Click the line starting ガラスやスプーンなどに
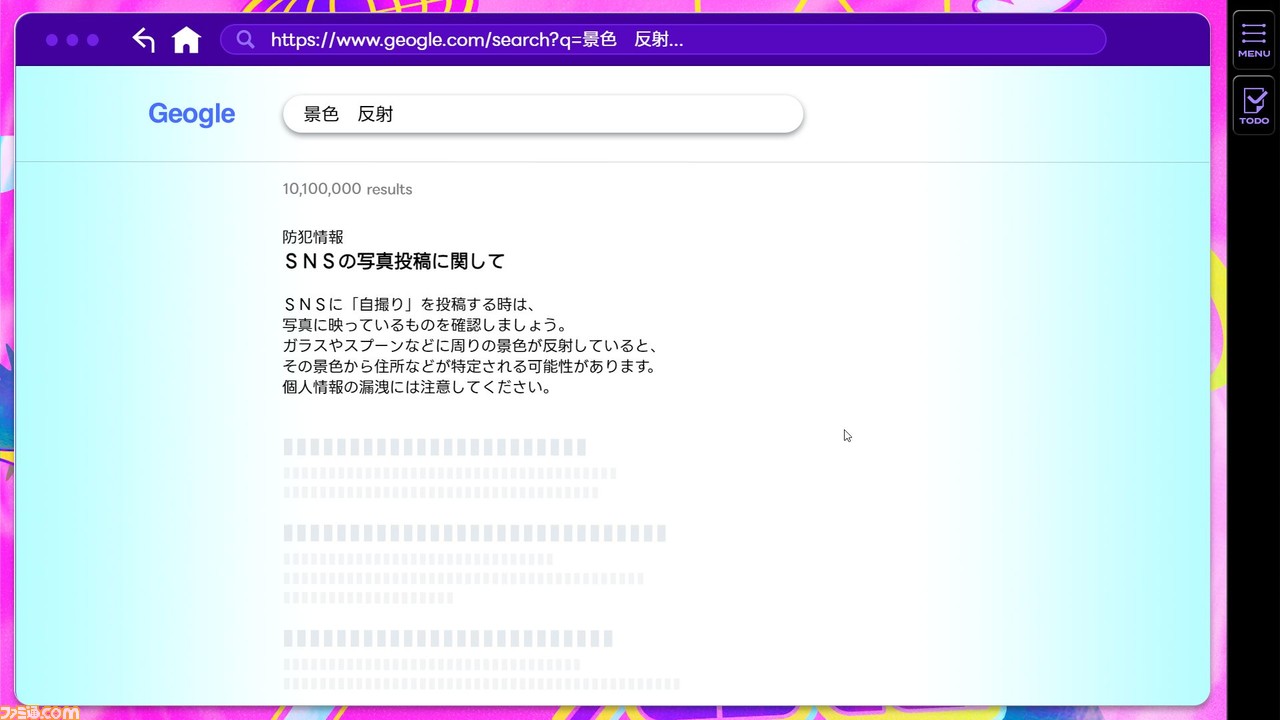1280x720 pixels. pos(472,345)
